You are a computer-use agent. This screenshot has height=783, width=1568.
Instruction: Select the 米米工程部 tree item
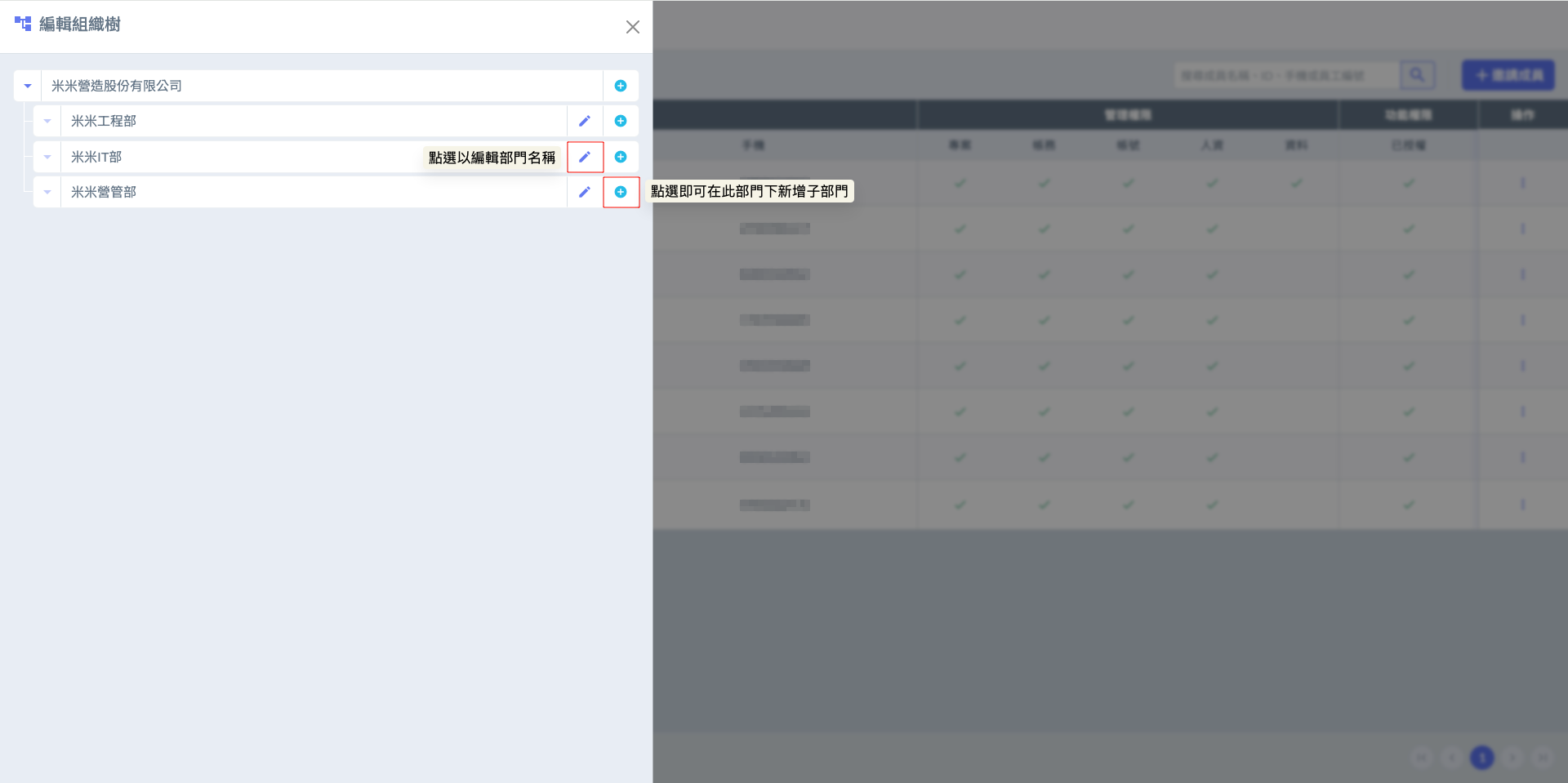click(104, 121)
